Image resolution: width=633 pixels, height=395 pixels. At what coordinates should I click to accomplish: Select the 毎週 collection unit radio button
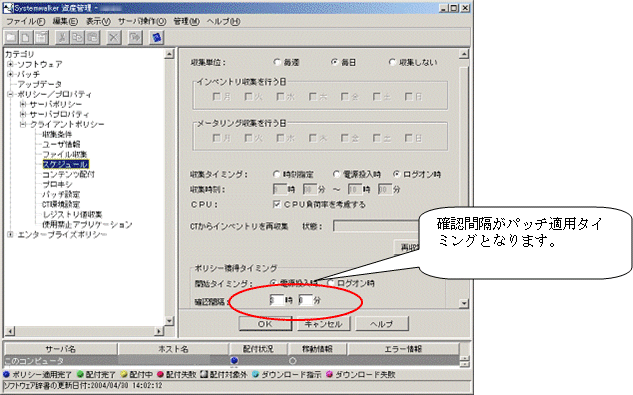point(277,62)
